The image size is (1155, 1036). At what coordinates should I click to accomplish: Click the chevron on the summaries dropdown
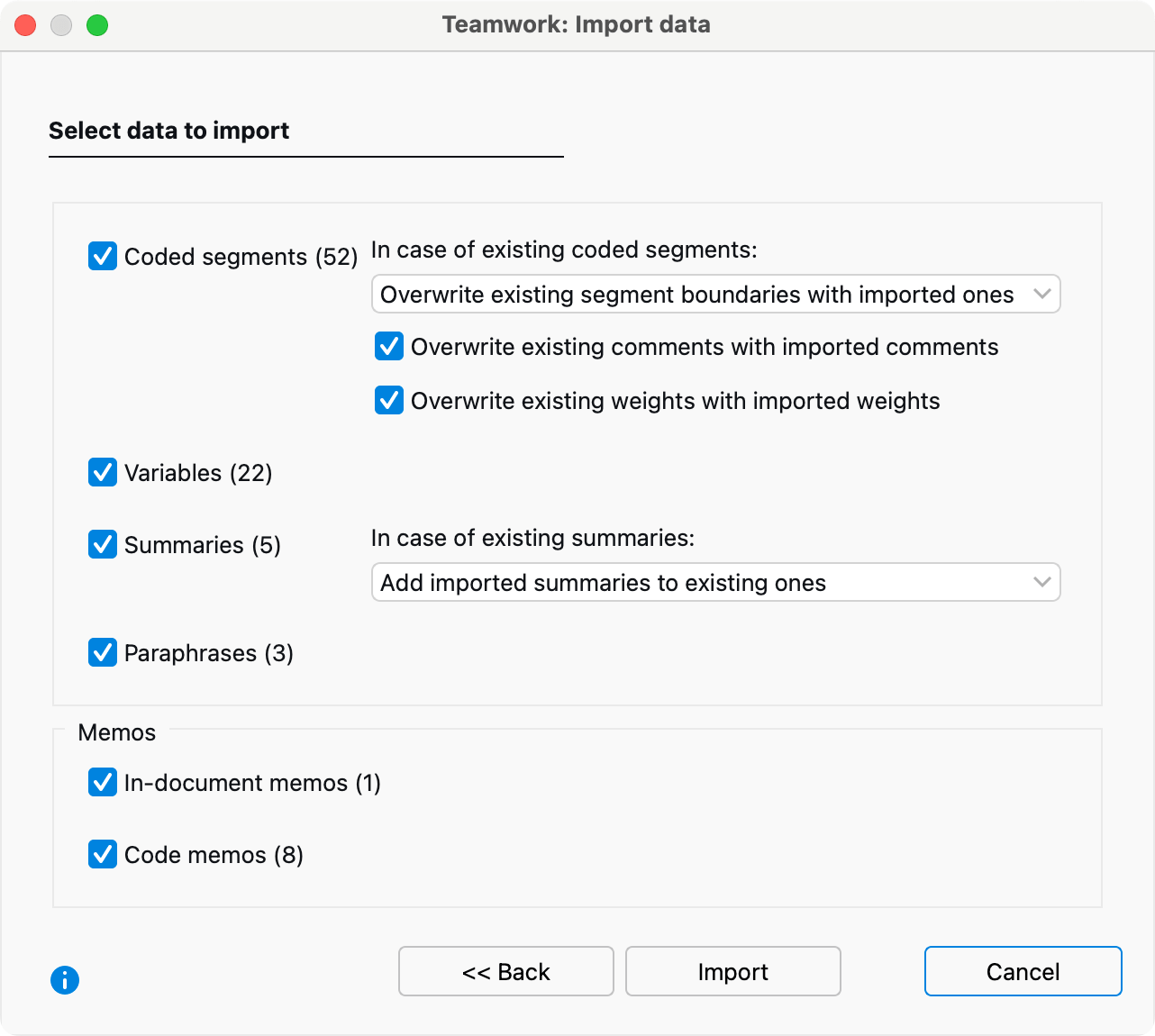1043,582
